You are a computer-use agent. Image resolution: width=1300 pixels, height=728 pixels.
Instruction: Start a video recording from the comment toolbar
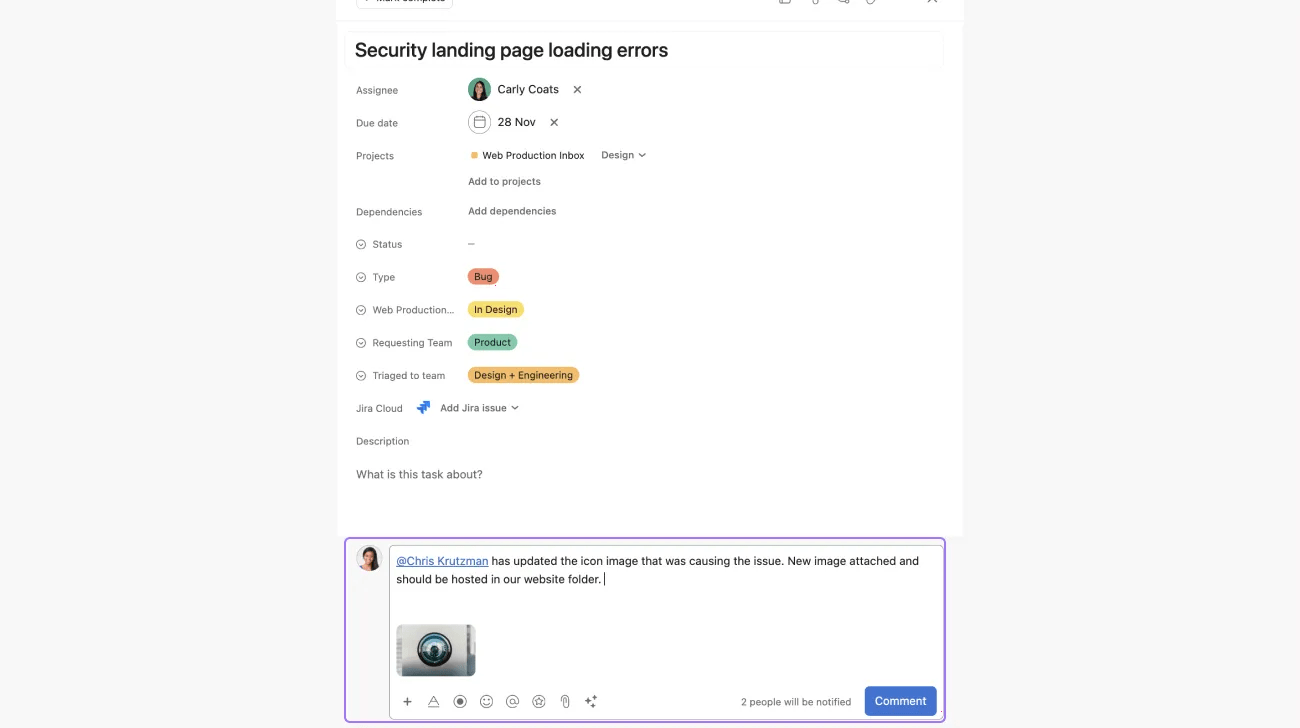click(x=460, y=701)
